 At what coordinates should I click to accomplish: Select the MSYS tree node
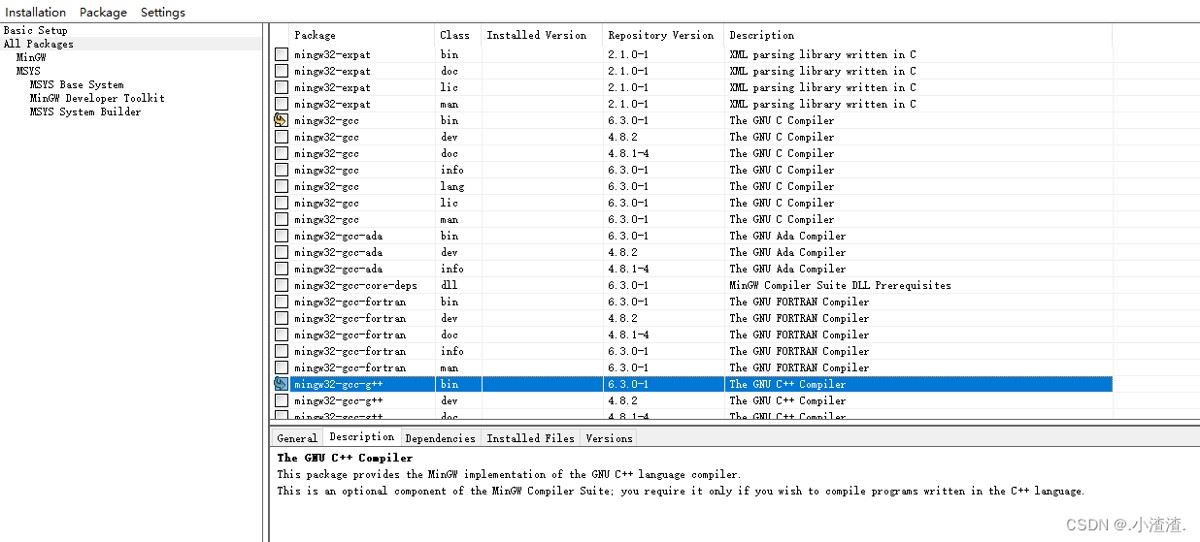[29, 71]
